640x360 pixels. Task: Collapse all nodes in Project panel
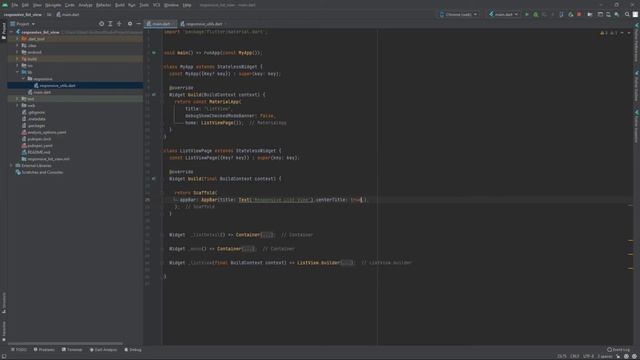(119, 24)
